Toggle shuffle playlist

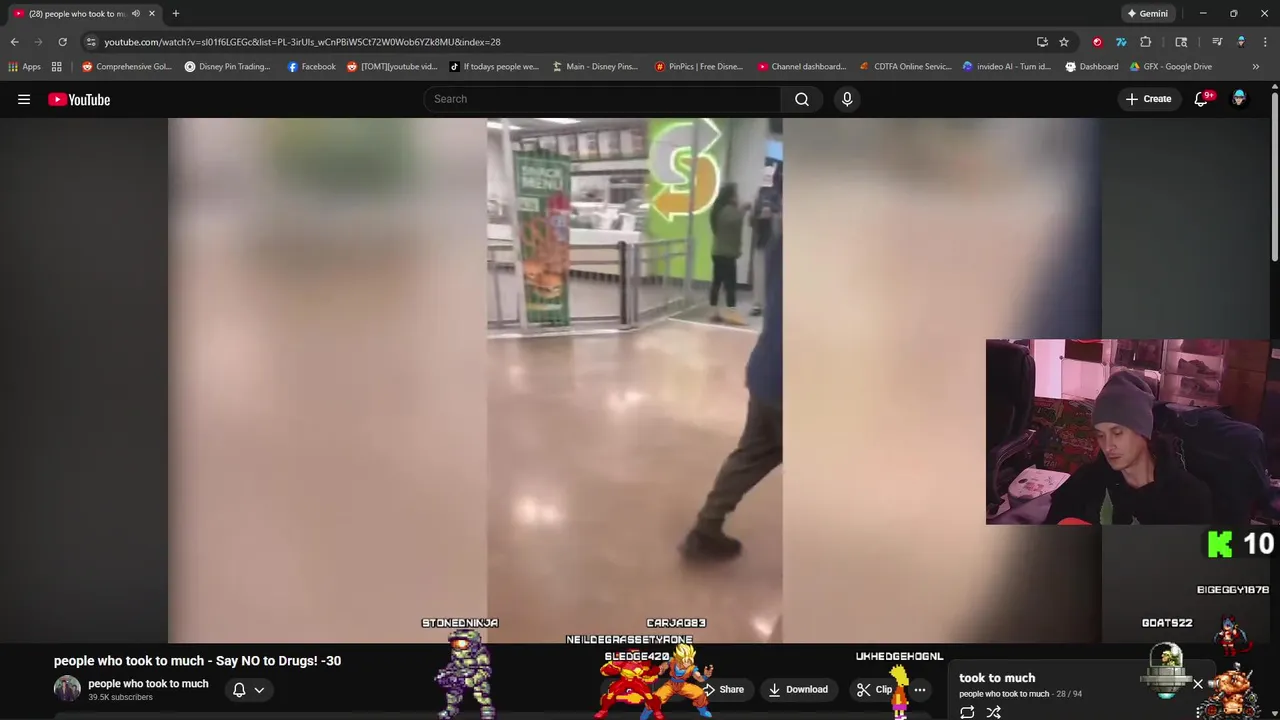993,712
